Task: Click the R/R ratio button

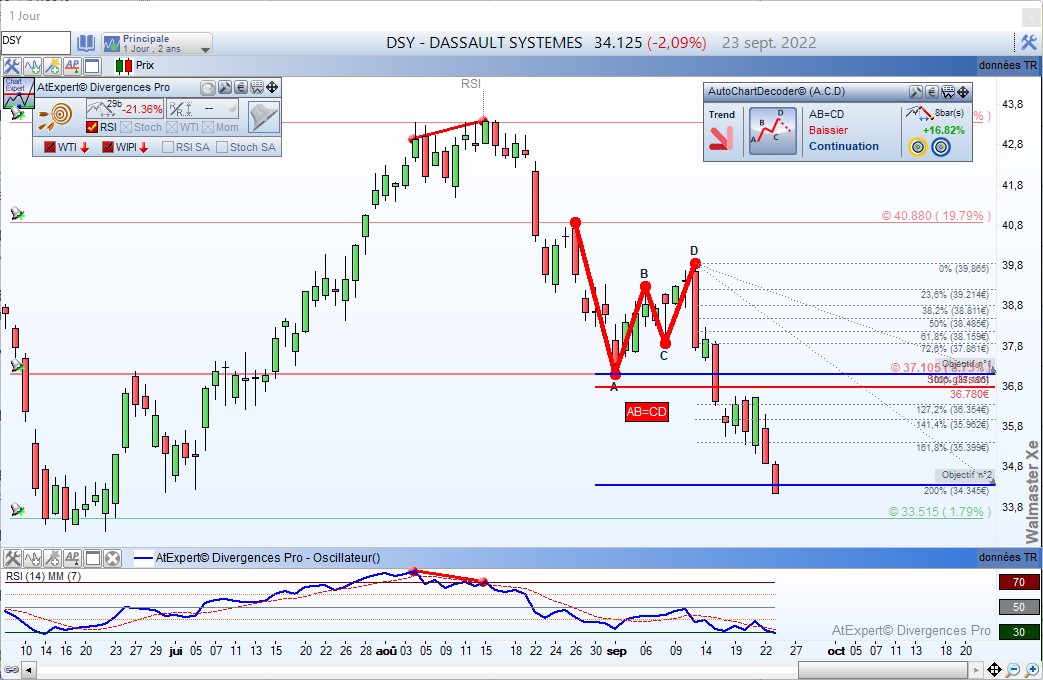Action: (x=202, y=108)
